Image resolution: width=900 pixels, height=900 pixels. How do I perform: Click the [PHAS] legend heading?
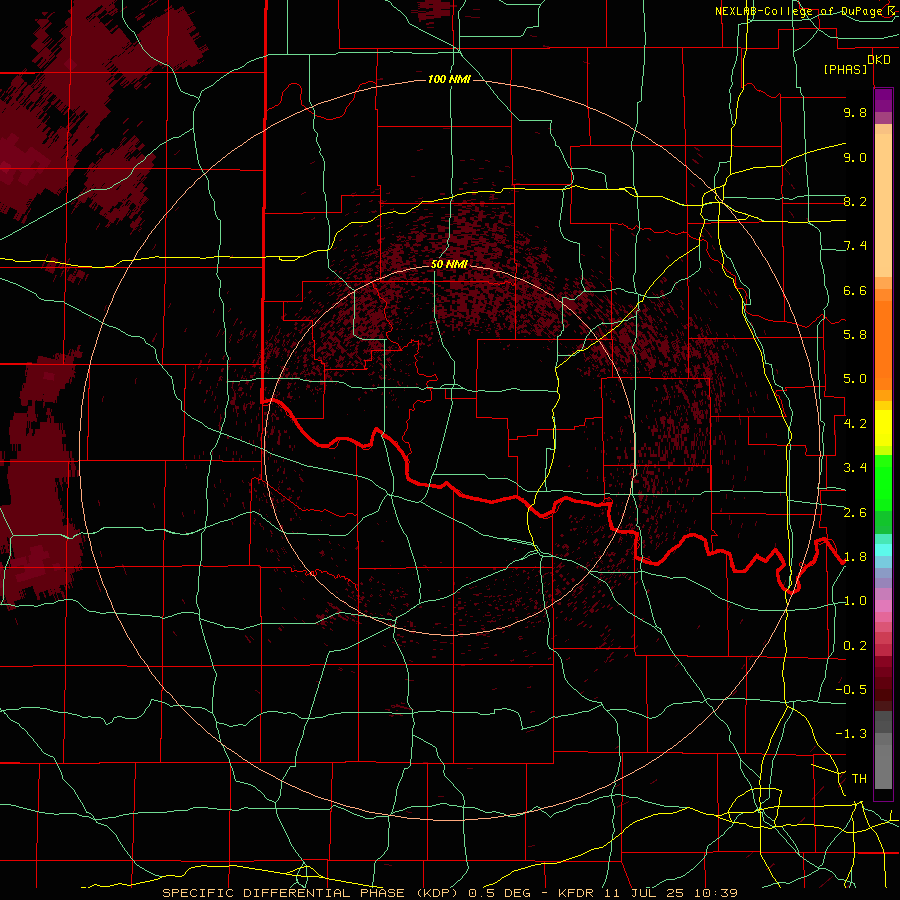[x=845, y=69]
